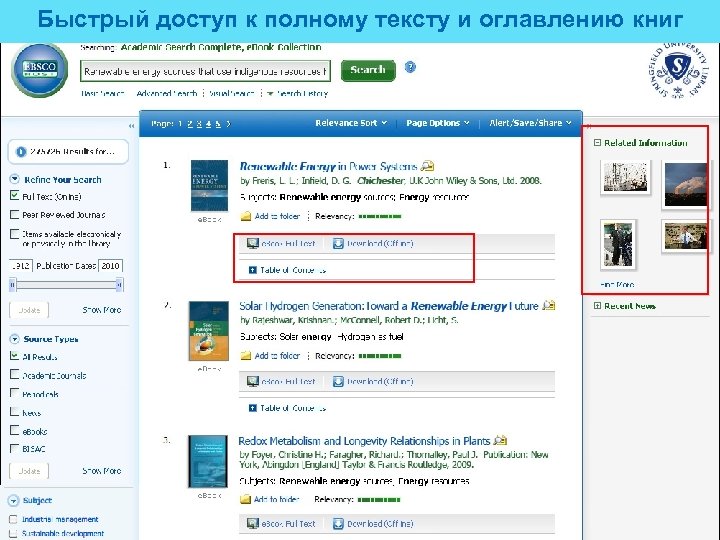Click the Springfield University Library crest
This screenshot has width=720, height=540.
tap(679, 70)
